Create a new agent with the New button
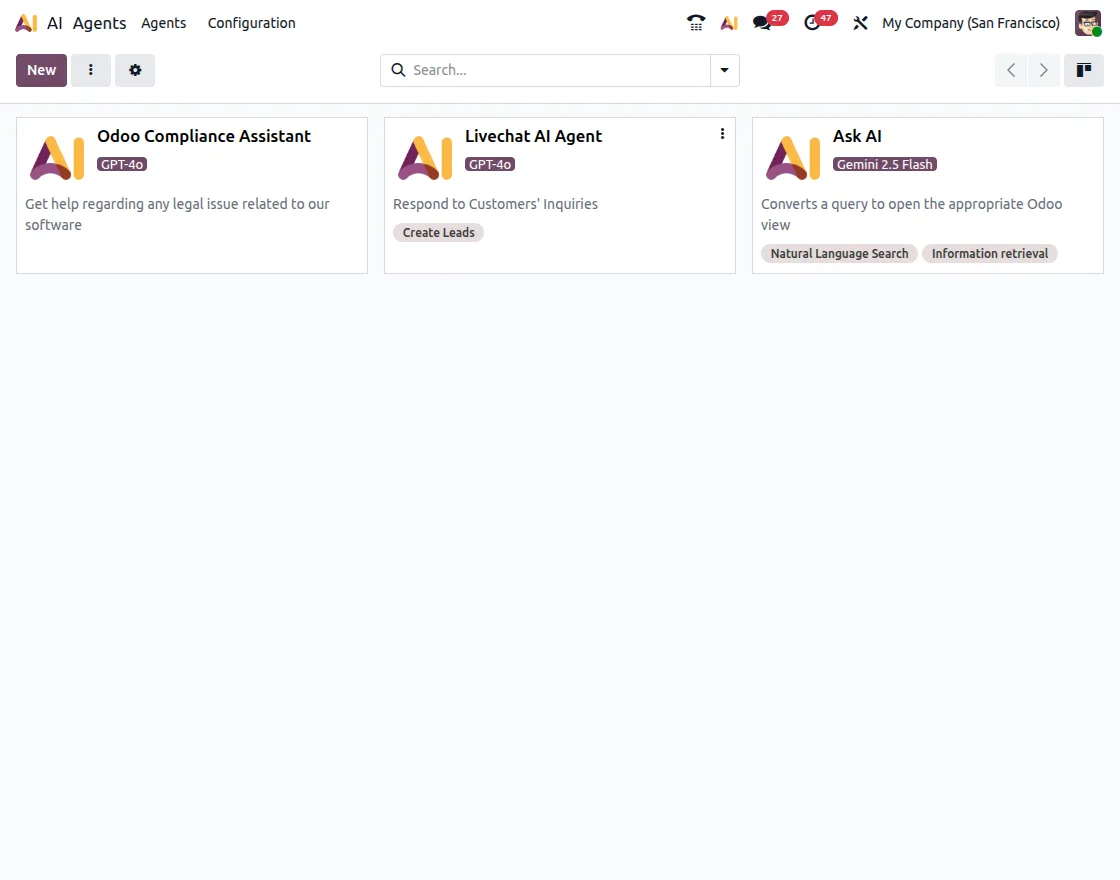The image size is (1120, 880). point(40,70)
